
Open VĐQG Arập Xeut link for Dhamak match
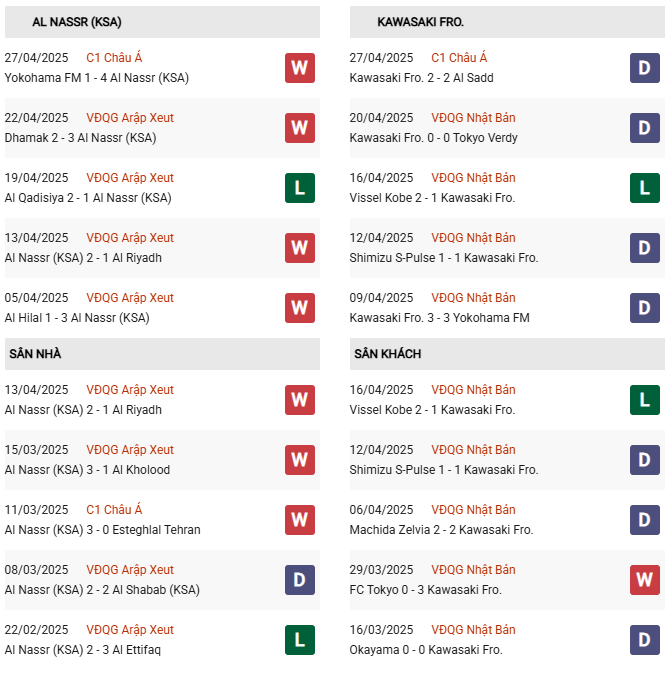click(x=130, y=118)
